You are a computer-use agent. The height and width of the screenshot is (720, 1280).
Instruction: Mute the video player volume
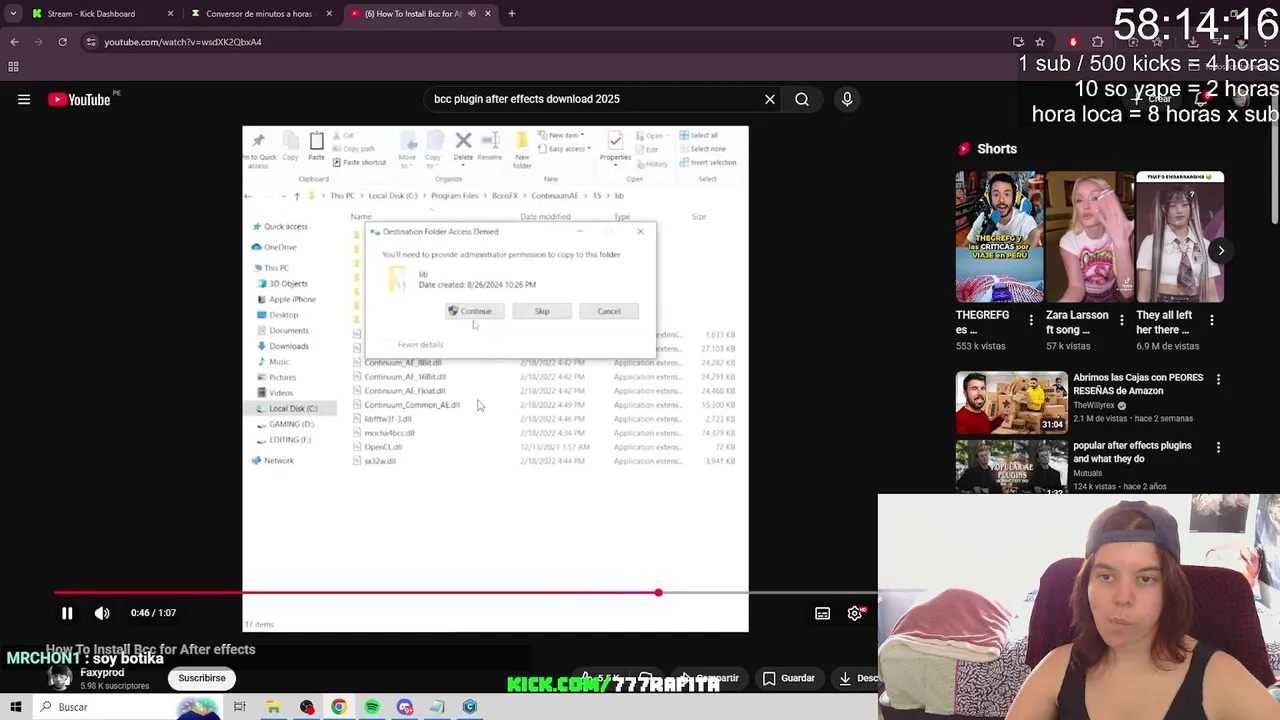point(102,613)
